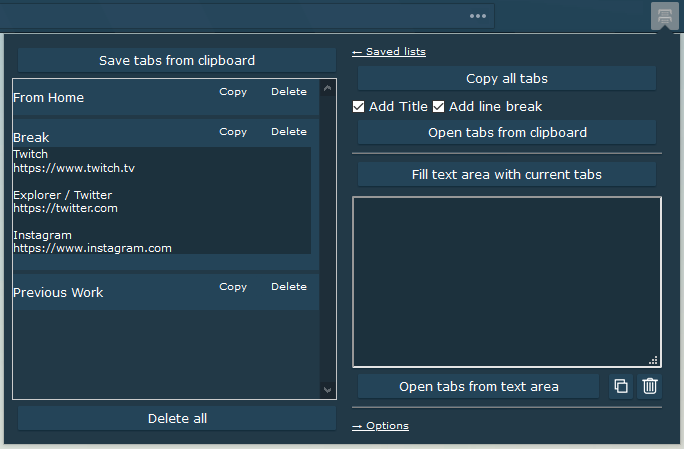Toggle the Add Title checkbox
Viewport: 684px width, 449px height.
click(x=359, y=107)
